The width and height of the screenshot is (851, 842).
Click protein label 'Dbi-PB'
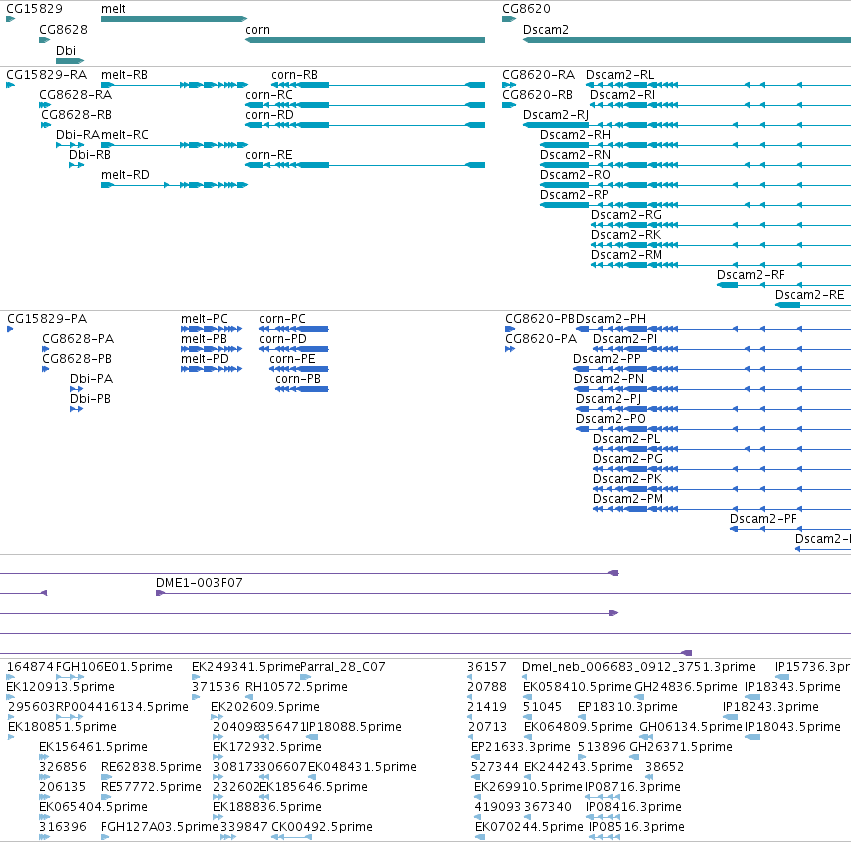coord(90,399)
